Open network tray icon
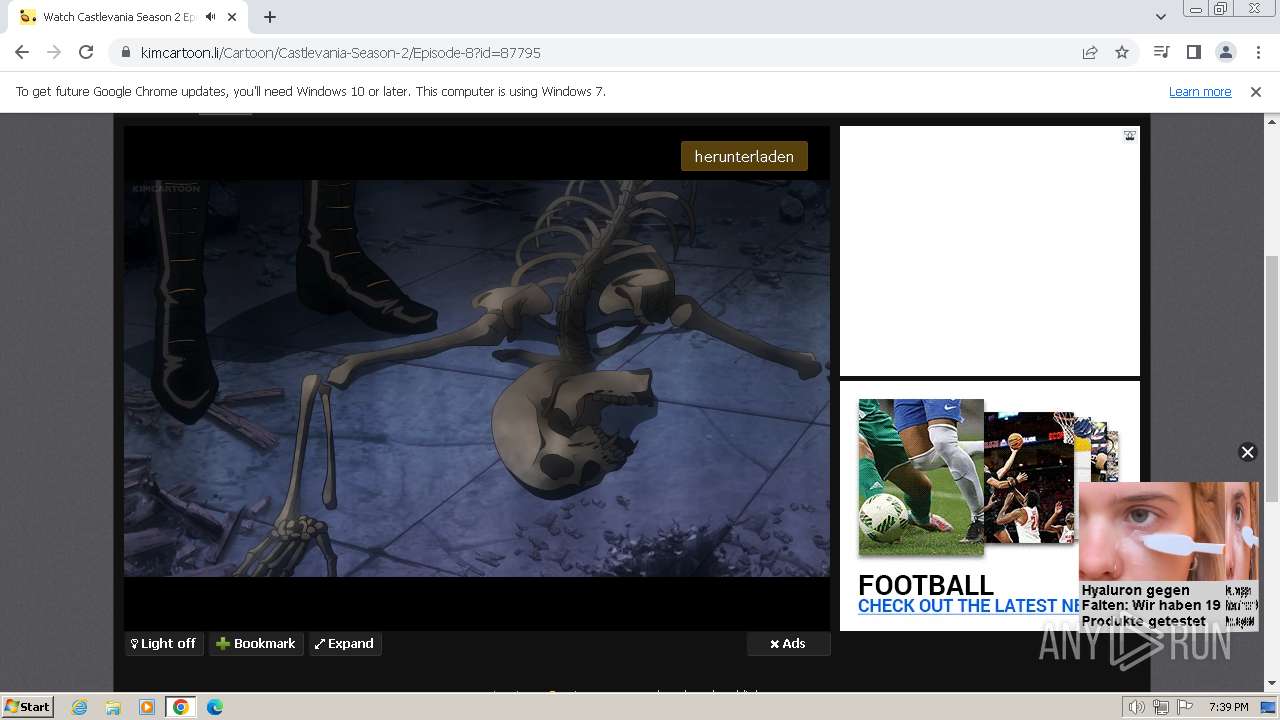The width and height of the screenshot is (1280, 720). [x=1161, y=707]
